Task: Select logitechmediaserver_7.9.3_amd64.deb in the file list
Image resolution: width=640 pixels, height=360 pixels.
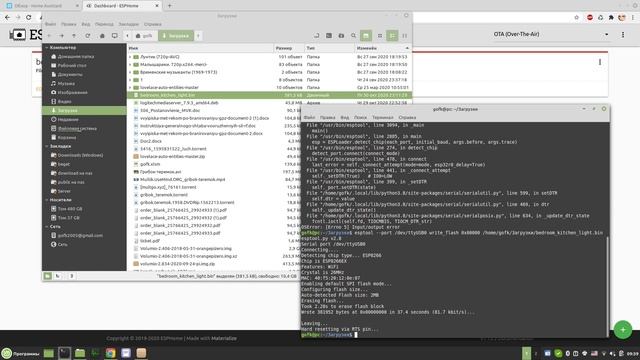Action: pos(179,103)
